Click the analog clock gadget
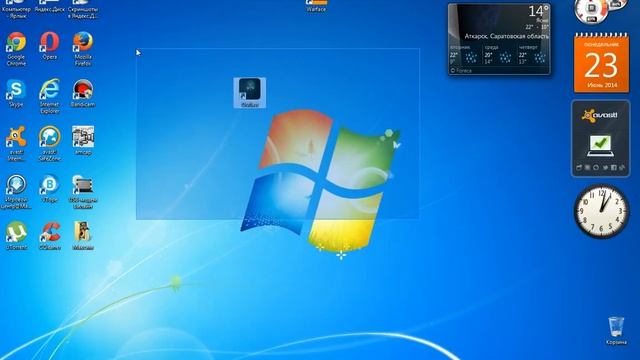 [x=601, y=211]
